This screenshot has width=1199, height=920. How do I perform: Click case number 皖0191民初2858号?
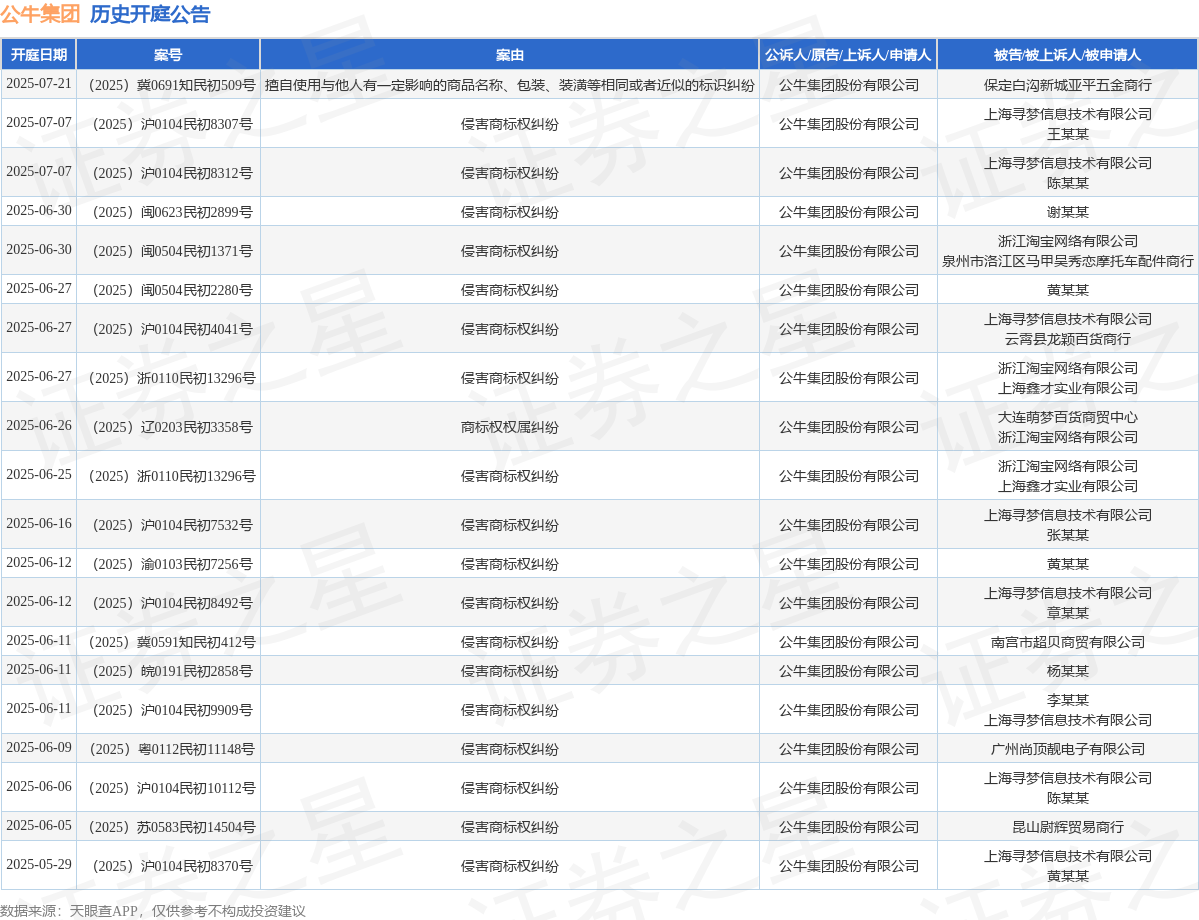[172, 671]
